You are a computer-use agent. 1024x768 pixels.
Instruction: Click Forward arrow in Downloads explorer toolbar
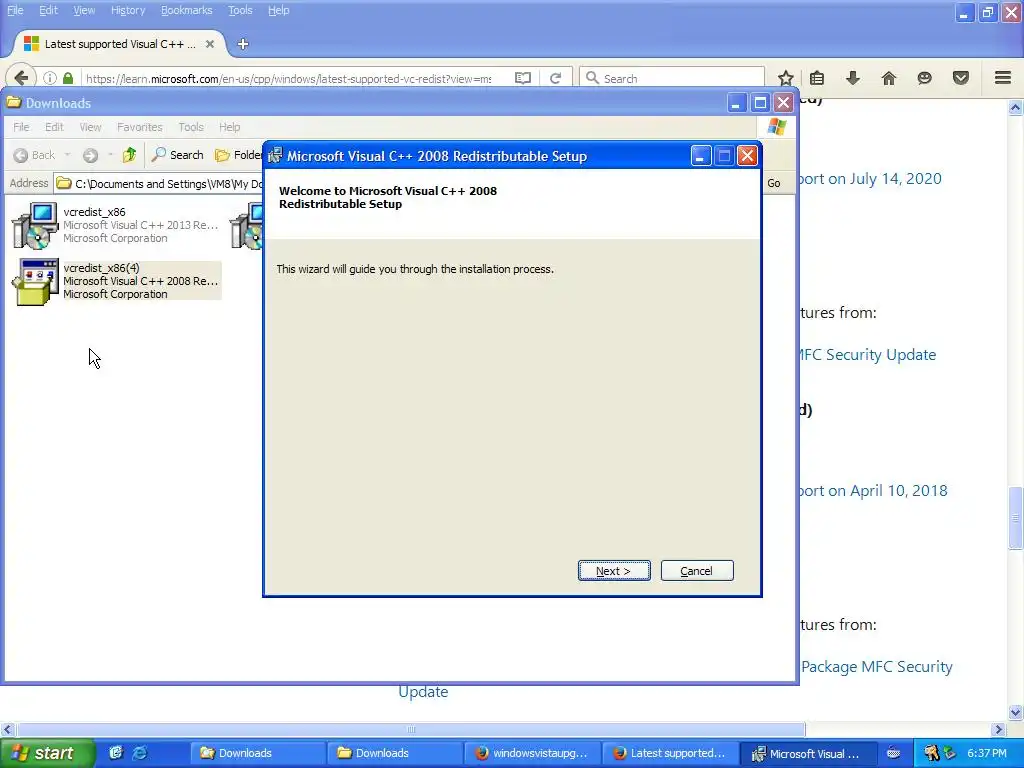coord(90,155)
